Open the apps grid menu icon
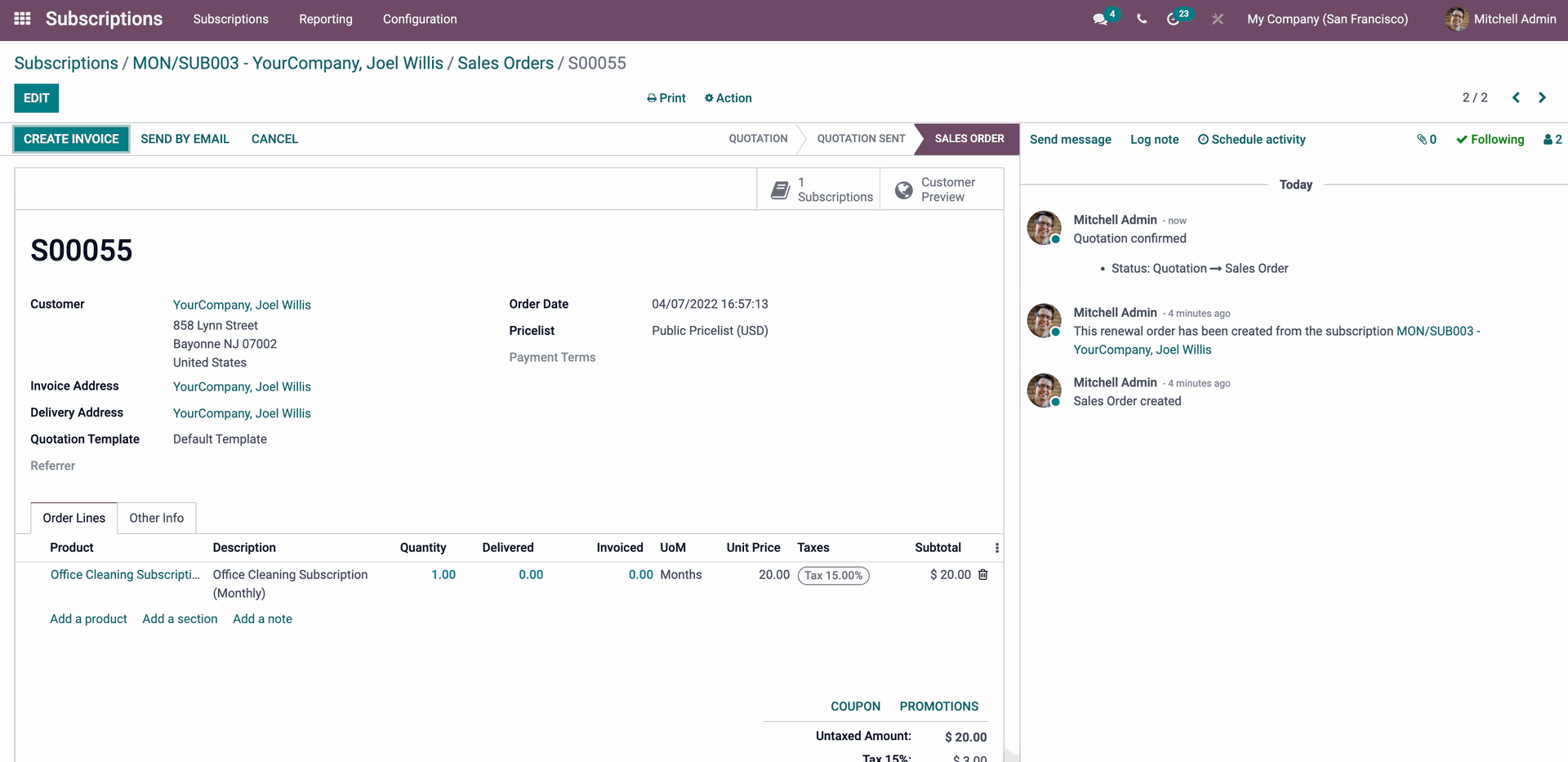Viewport: 1568px width, 762px height. click(22, 19)
